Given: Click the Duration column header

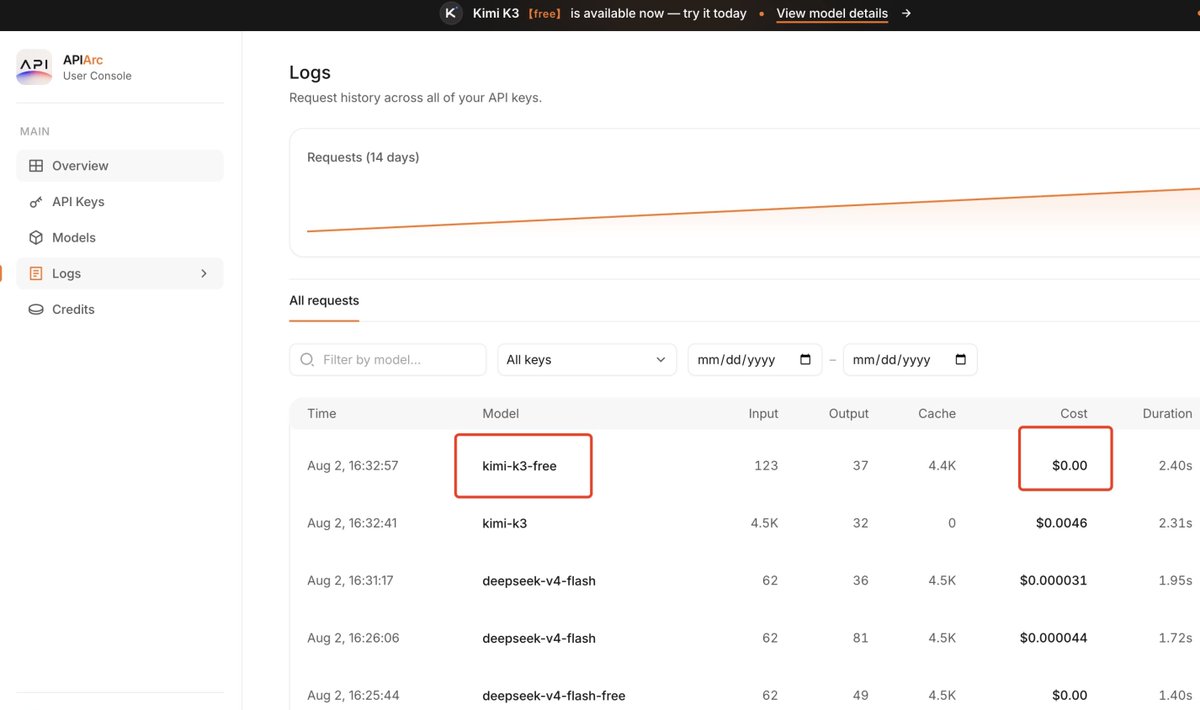Looking at the screenshot, I should (x=1167, y=414).
